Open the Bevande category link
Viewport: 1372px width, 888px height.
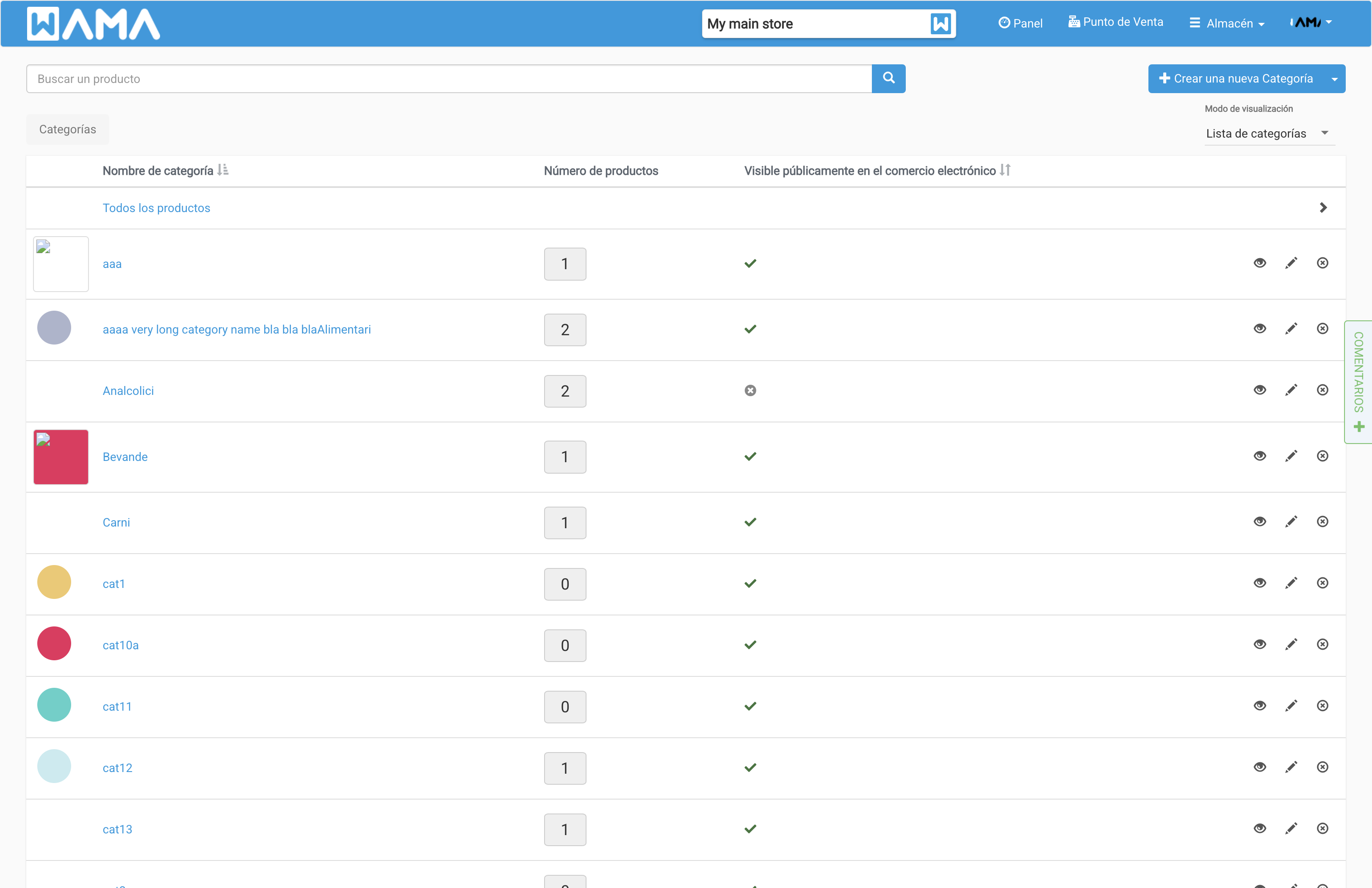click(x=125, y=456)
